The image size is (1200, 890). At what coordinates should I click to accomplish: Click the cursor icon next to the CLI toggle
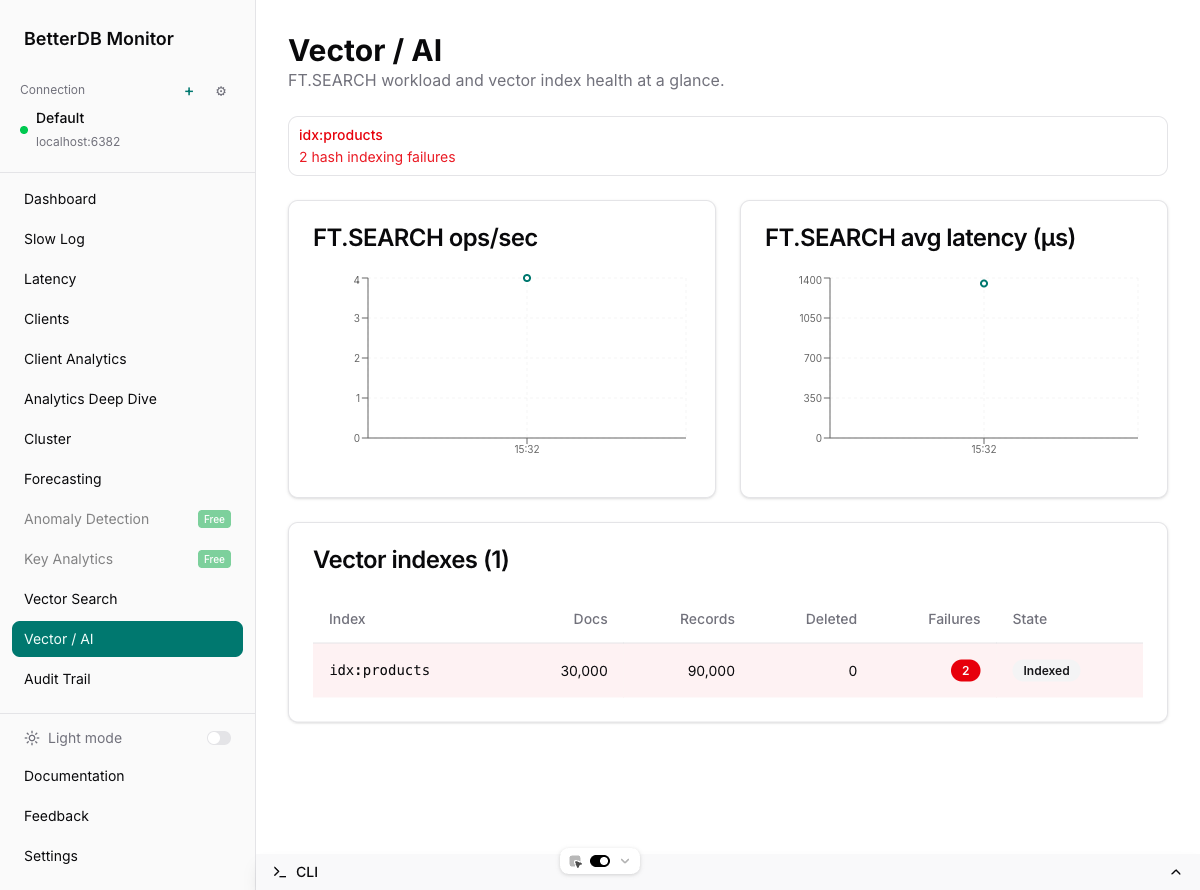(x=575, y=860)
